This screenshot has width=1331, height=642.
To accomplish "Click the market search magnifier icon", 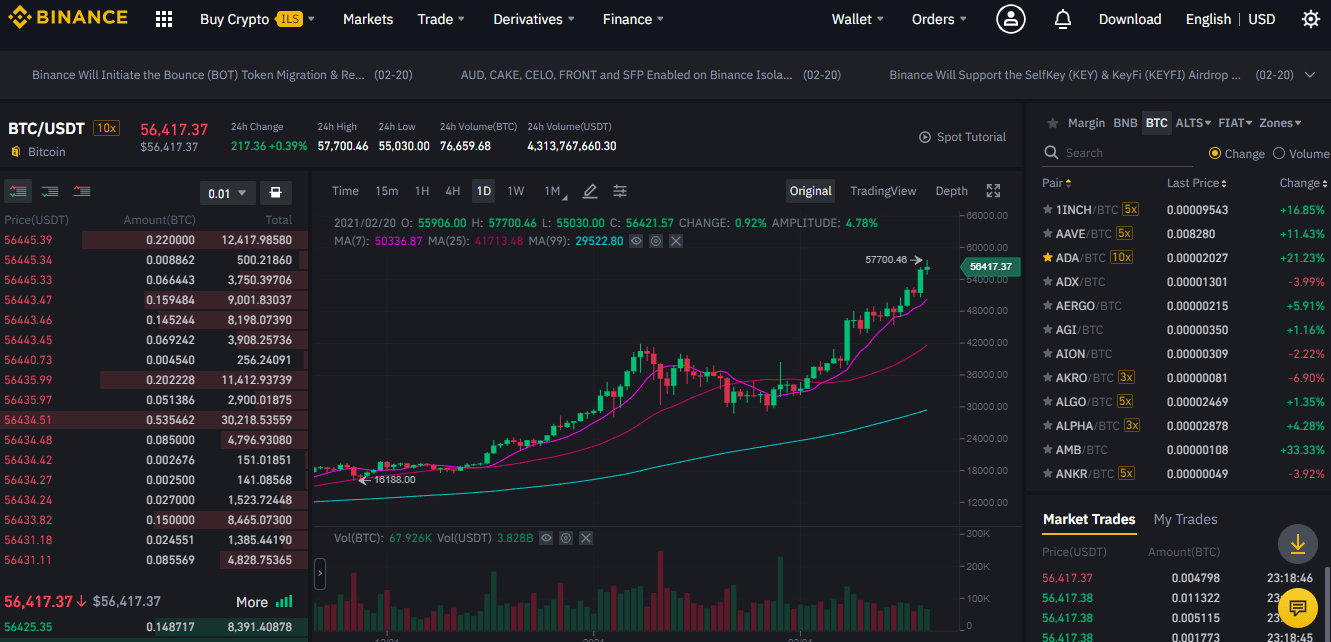I will point(1051,153).
